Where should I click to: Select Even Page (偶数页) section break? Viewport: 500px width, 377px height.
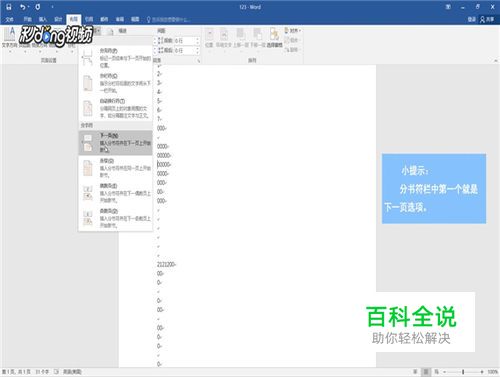(116, 193)
